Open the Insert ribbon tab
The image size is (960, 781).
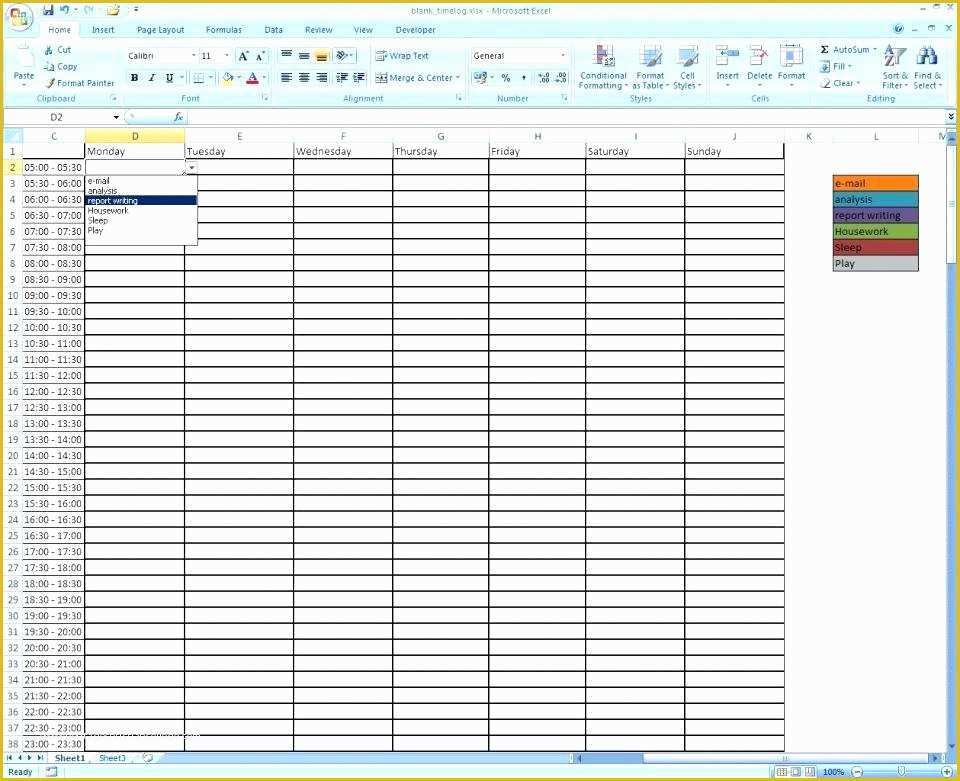[103, 29]
